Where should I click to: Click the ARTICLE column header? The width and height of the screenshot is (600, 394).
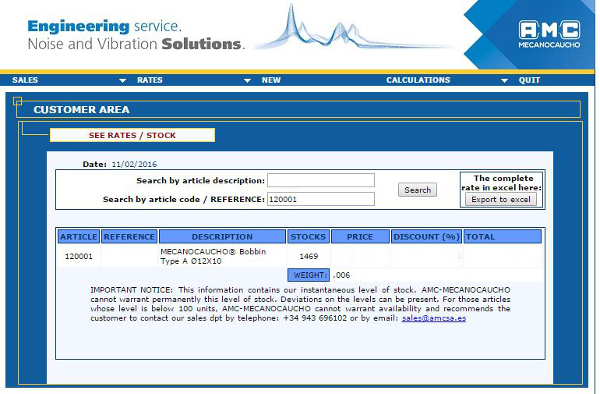[79, 236]
